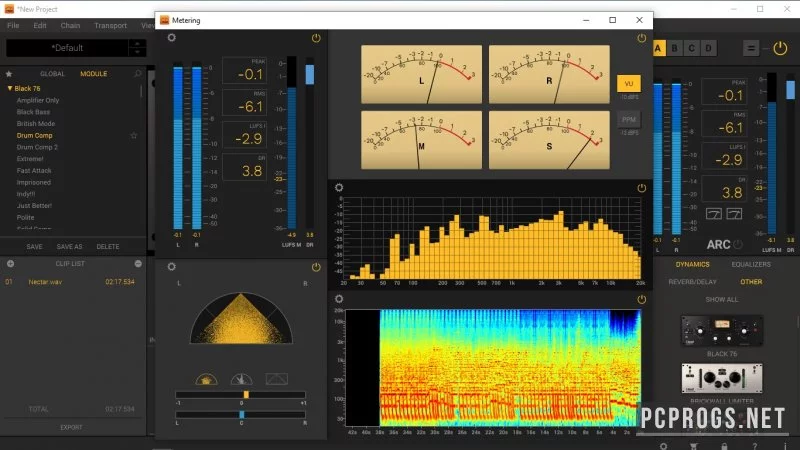Open spectrum analyzer settings gear
Image resolution: width=800 pixels, height=450 pixels.
click(339, 187)
